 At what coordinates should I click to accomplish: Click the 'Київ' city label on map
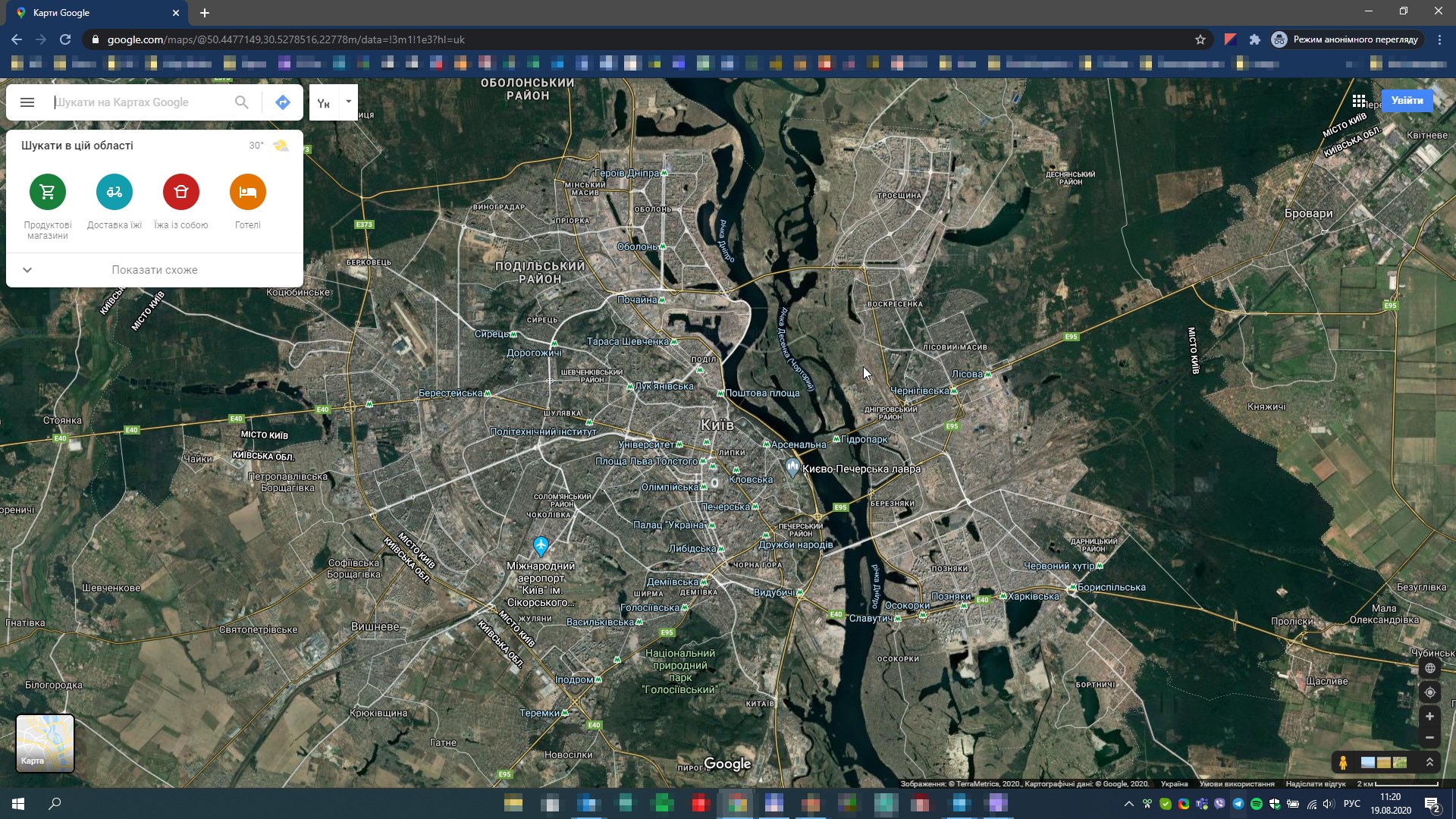pyautogui.click(x=717, y=425)
